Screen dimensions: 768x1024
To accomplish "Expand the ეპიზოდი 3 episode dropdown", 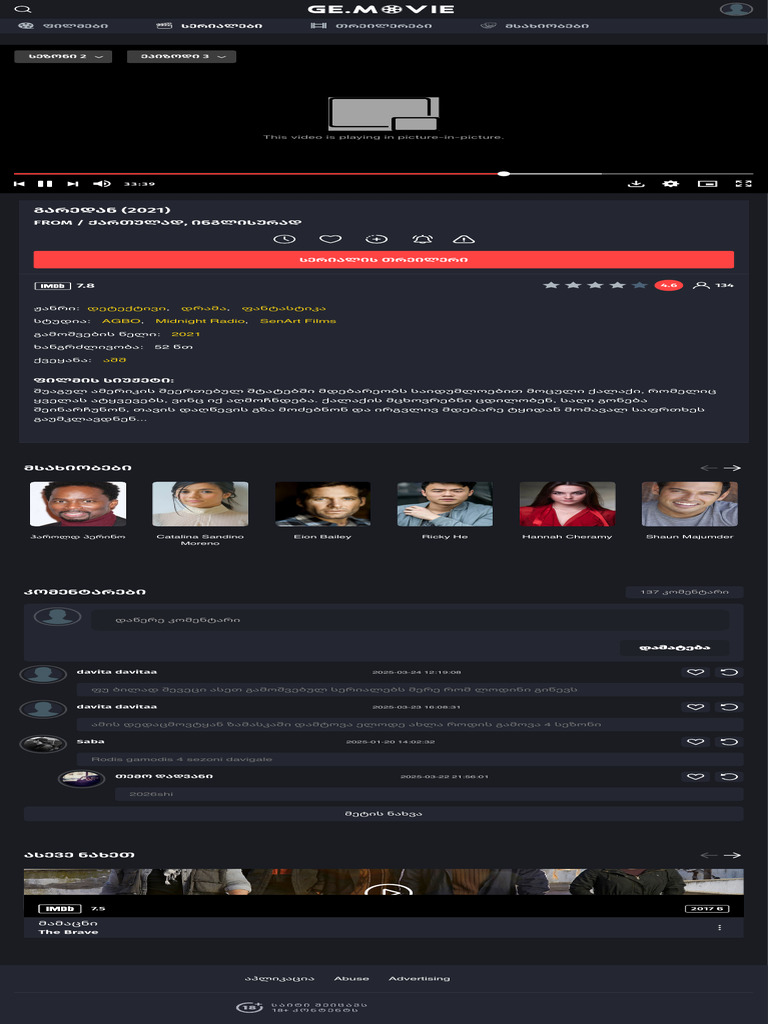I will (x=182, y=56).
